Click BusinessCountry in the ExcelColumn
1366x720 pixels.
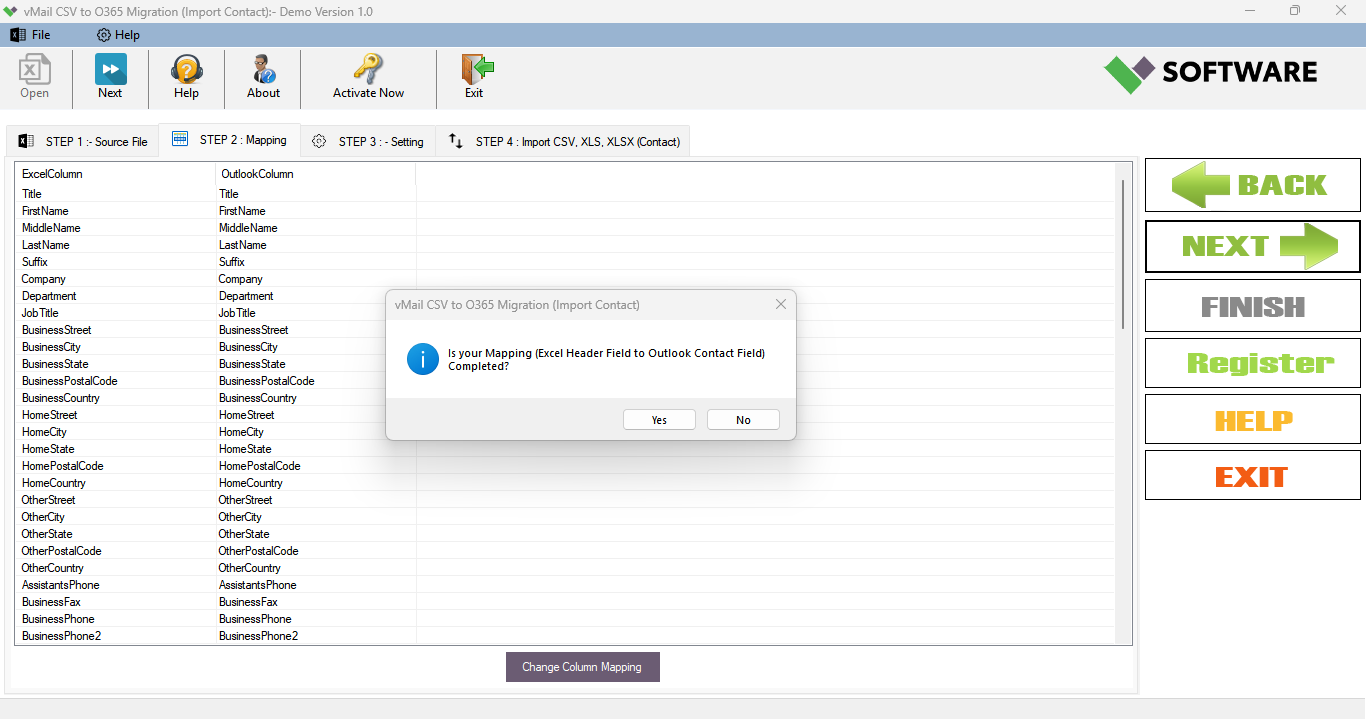tap(61, 398)
